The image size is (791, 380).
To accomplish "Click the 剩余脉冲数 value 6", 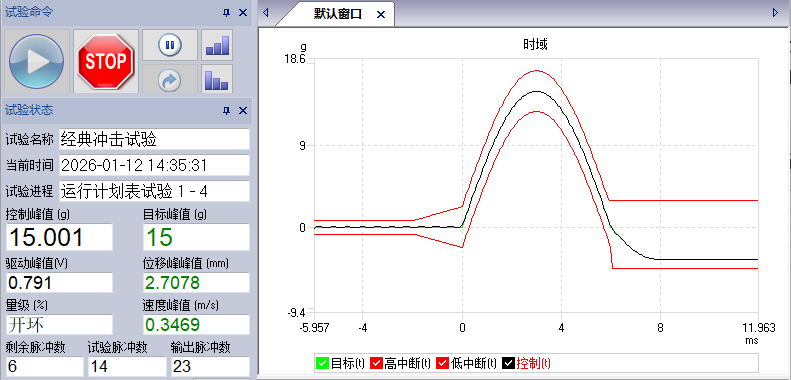I will click(x=44, y=366).
